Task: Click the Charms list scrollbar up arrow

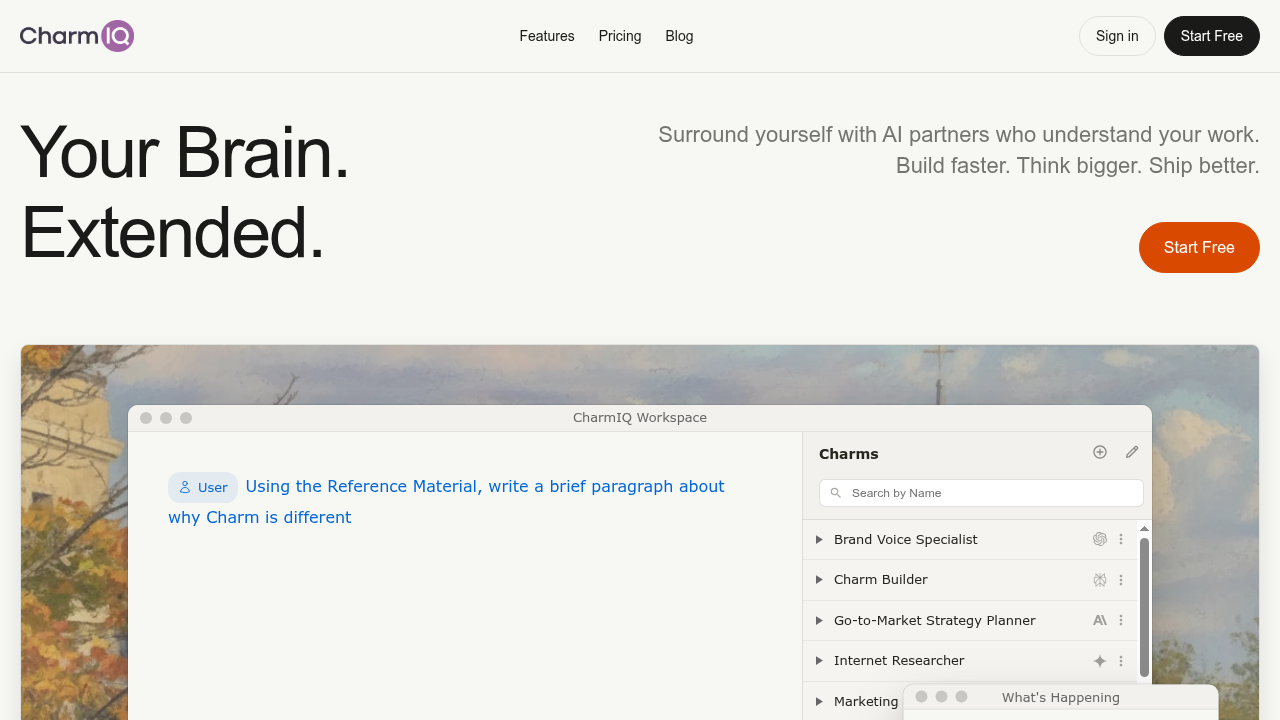Action: [1145, 528]
